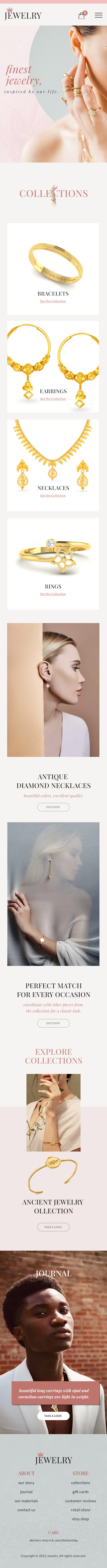Screen dimensions: 107x1568
Task: Open the gift cards footer link
Action: [x=80, y=1492]
